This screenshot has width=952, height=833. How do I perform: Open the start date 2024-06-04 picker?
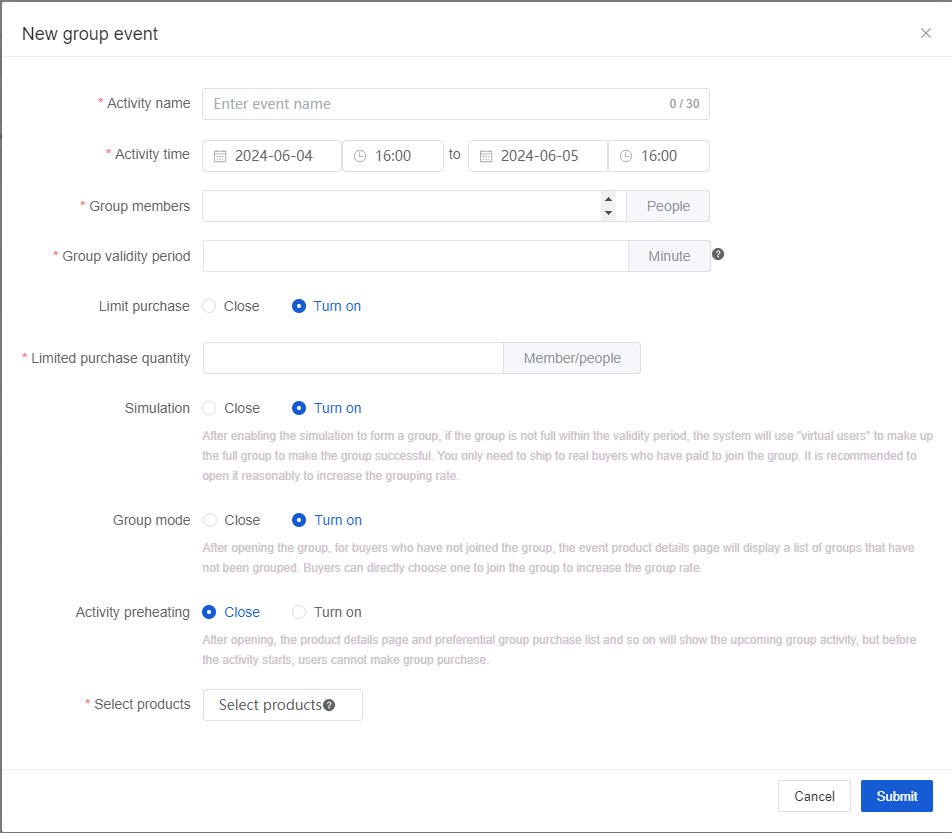click(271, 156)
